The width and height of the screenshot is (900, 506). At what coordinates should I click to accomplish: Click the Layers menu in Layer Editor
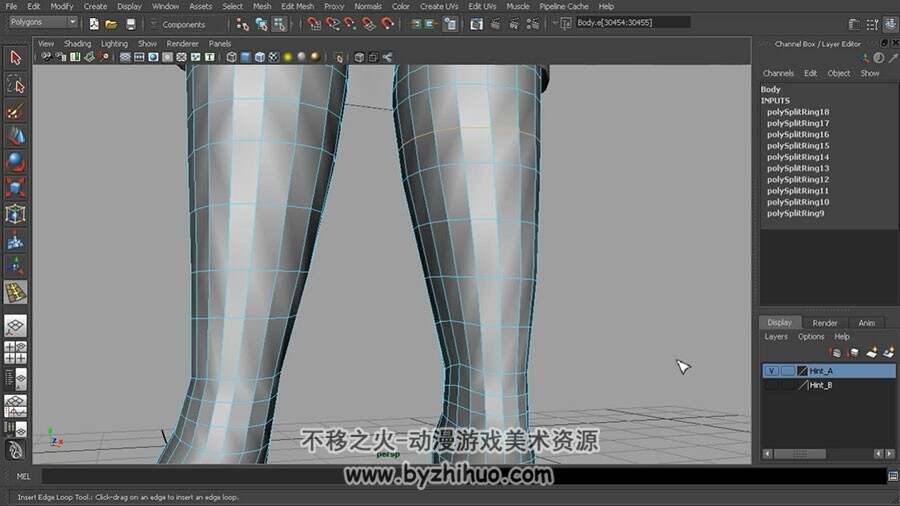pos(775,337)
